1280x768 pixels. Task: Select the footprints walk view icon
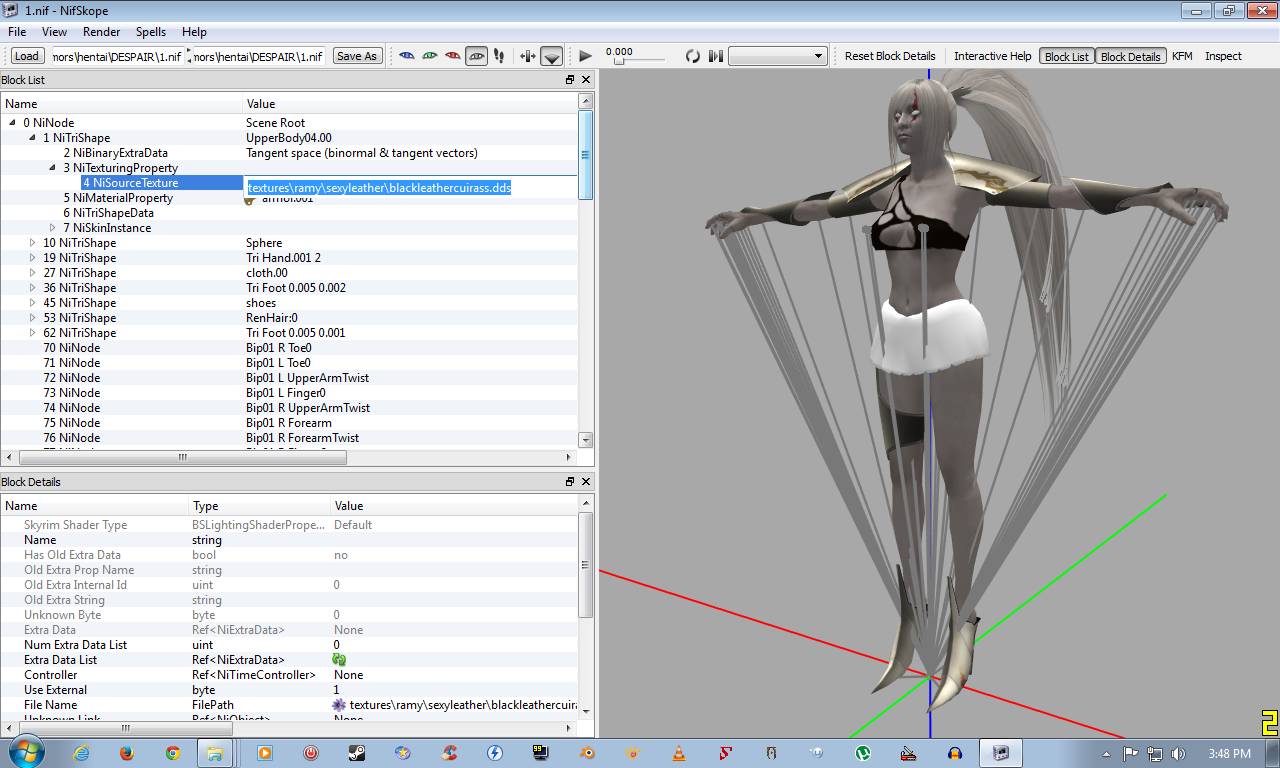(499, 56)
